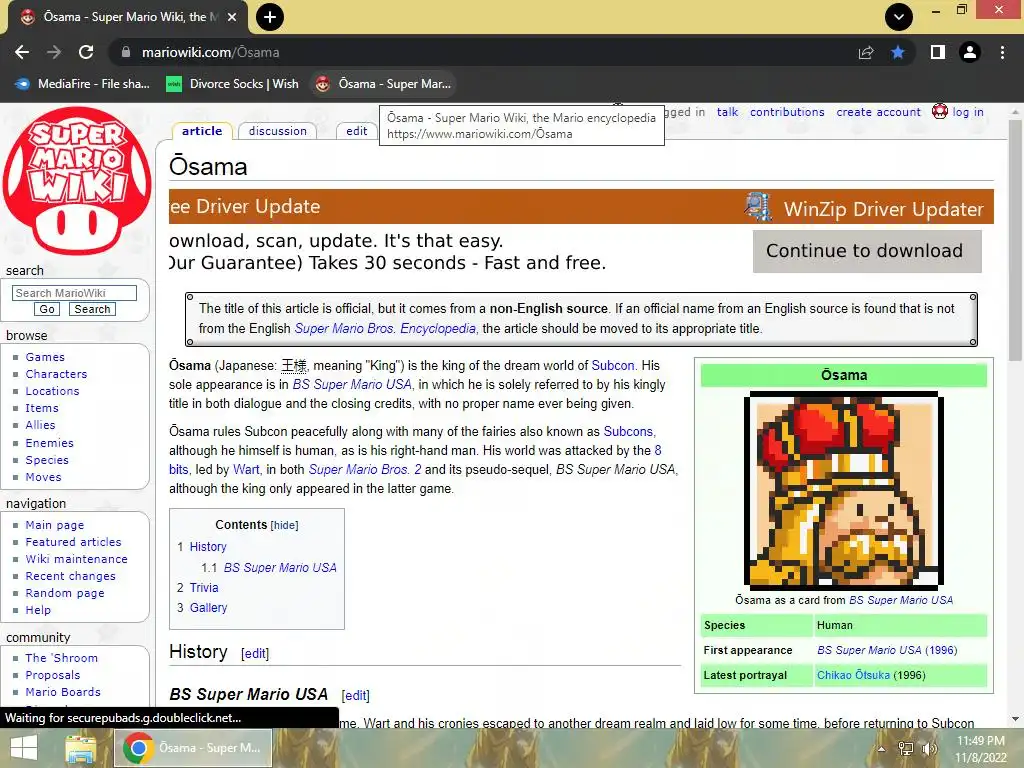Open the contributions link
The width and height of the screenshot is (1024, 768).
point(787,112)
